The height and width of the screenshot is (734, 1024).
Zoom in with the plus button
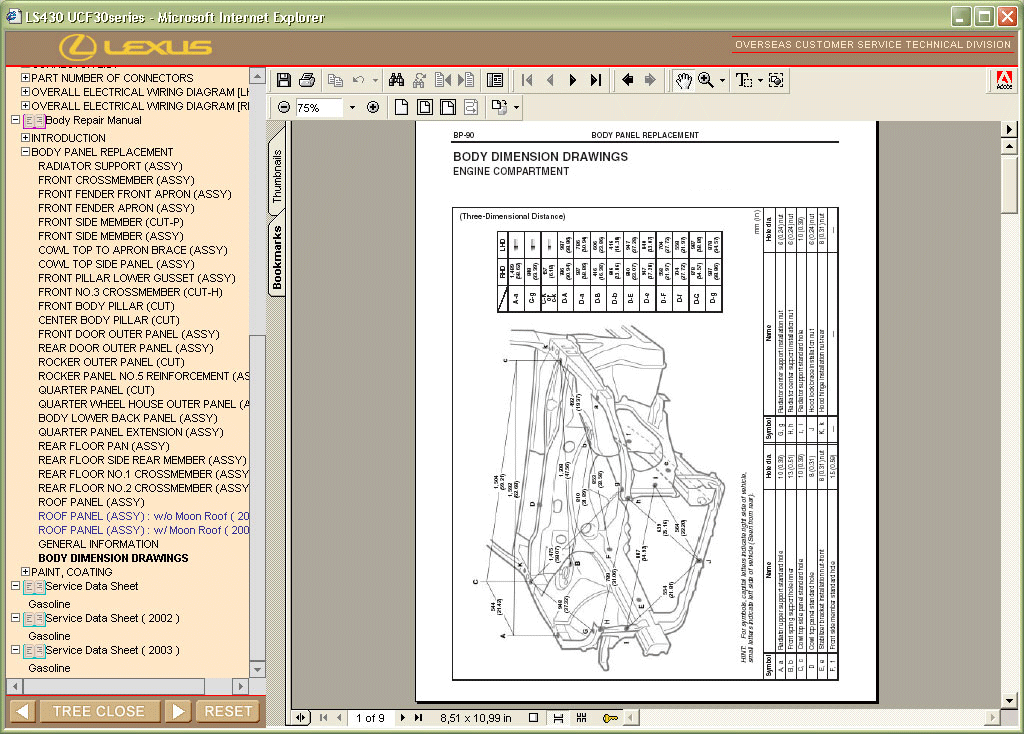[373, 107]
